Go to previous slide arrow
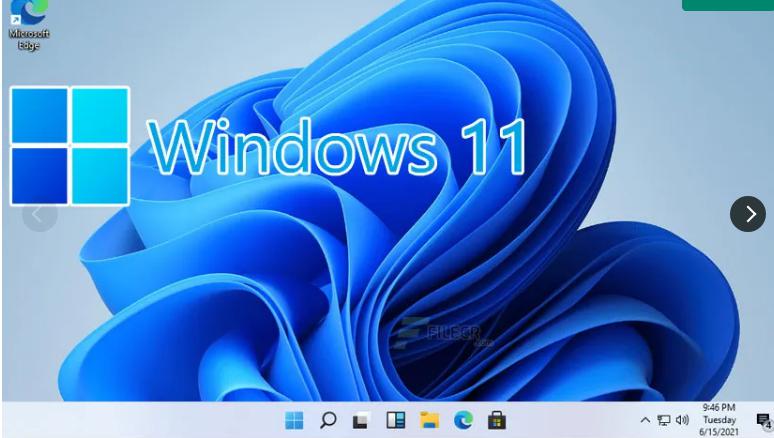This screenshot has height=438, width=774. click(x=40, y=215)
